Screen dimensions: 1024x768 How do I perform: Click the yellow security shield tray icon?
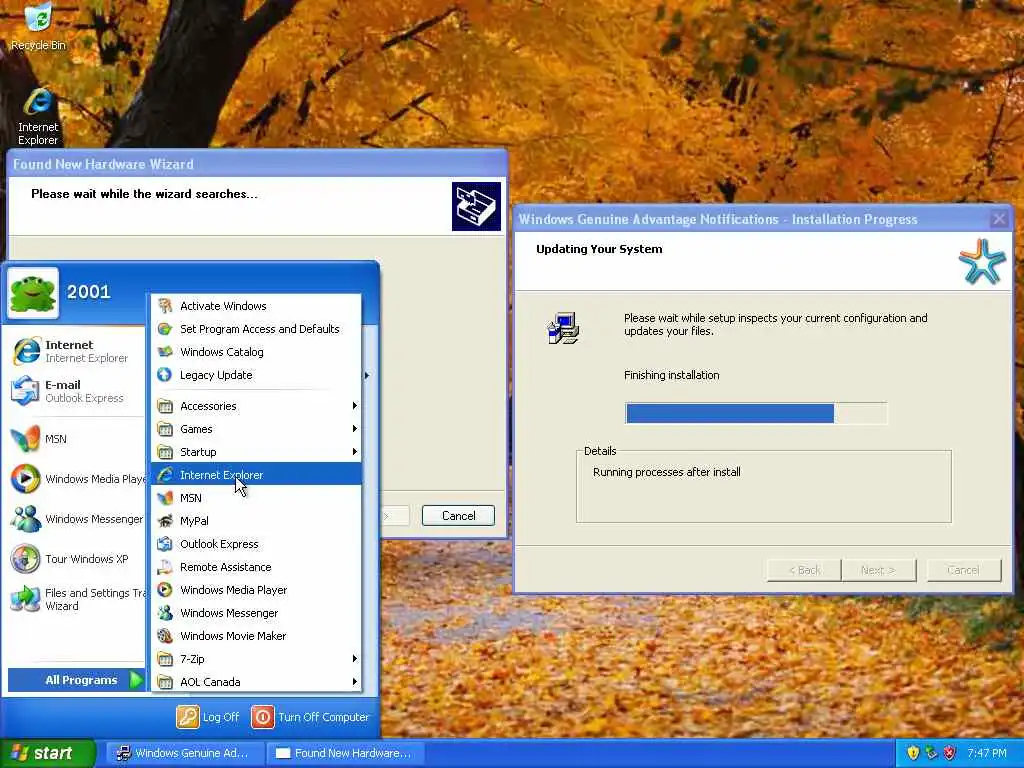coord(913,753)
